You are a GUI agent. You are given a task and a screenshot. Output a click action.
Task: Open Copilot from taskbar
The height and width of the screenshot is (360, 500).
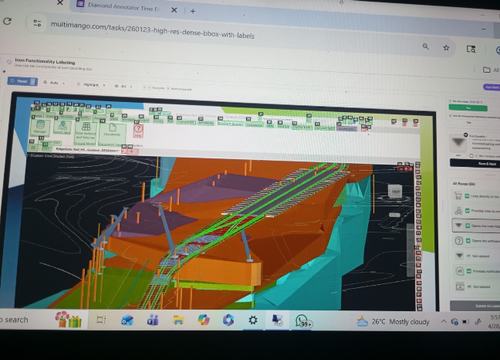[204, 320]
